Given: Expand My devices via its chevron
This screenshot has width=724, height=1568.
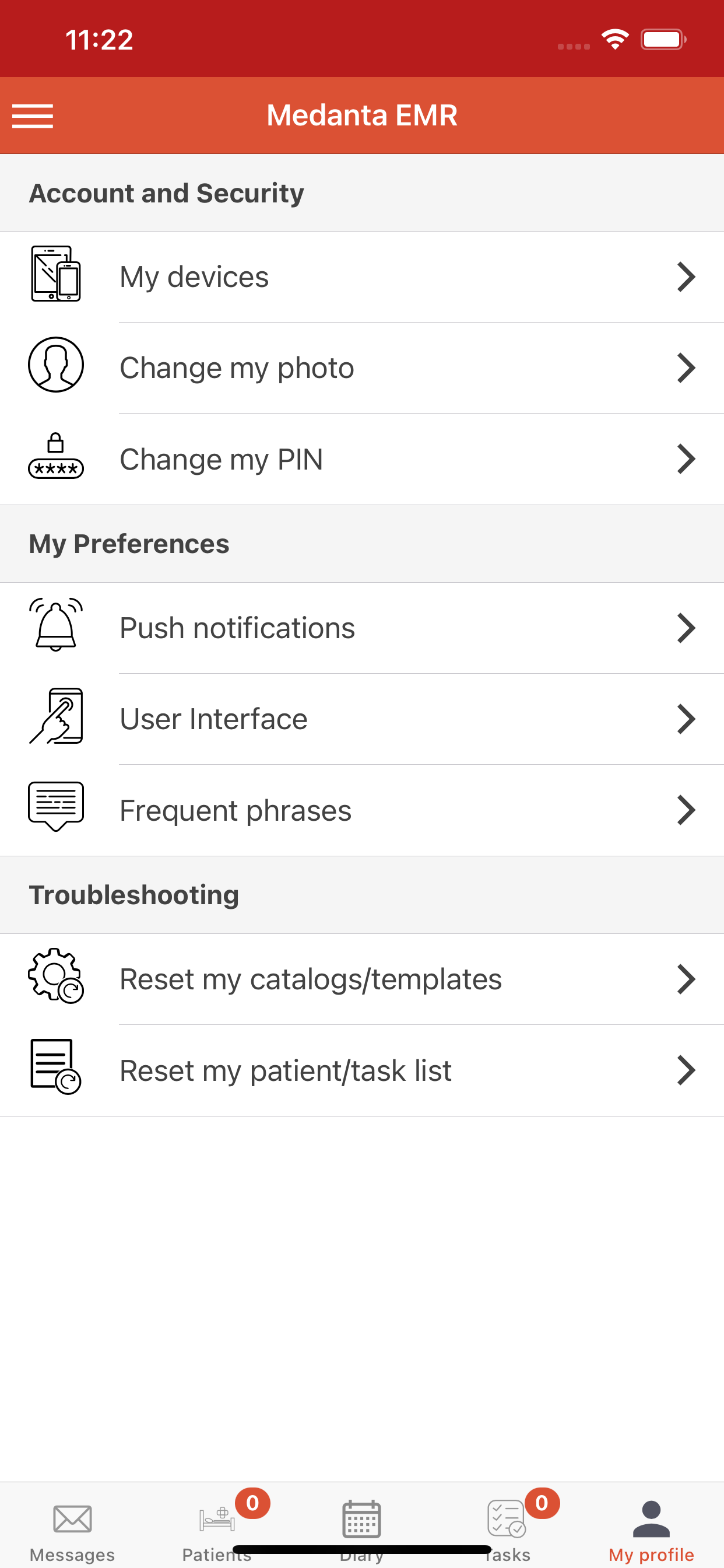Looking at the screenshot, I should tap(686, 277).
